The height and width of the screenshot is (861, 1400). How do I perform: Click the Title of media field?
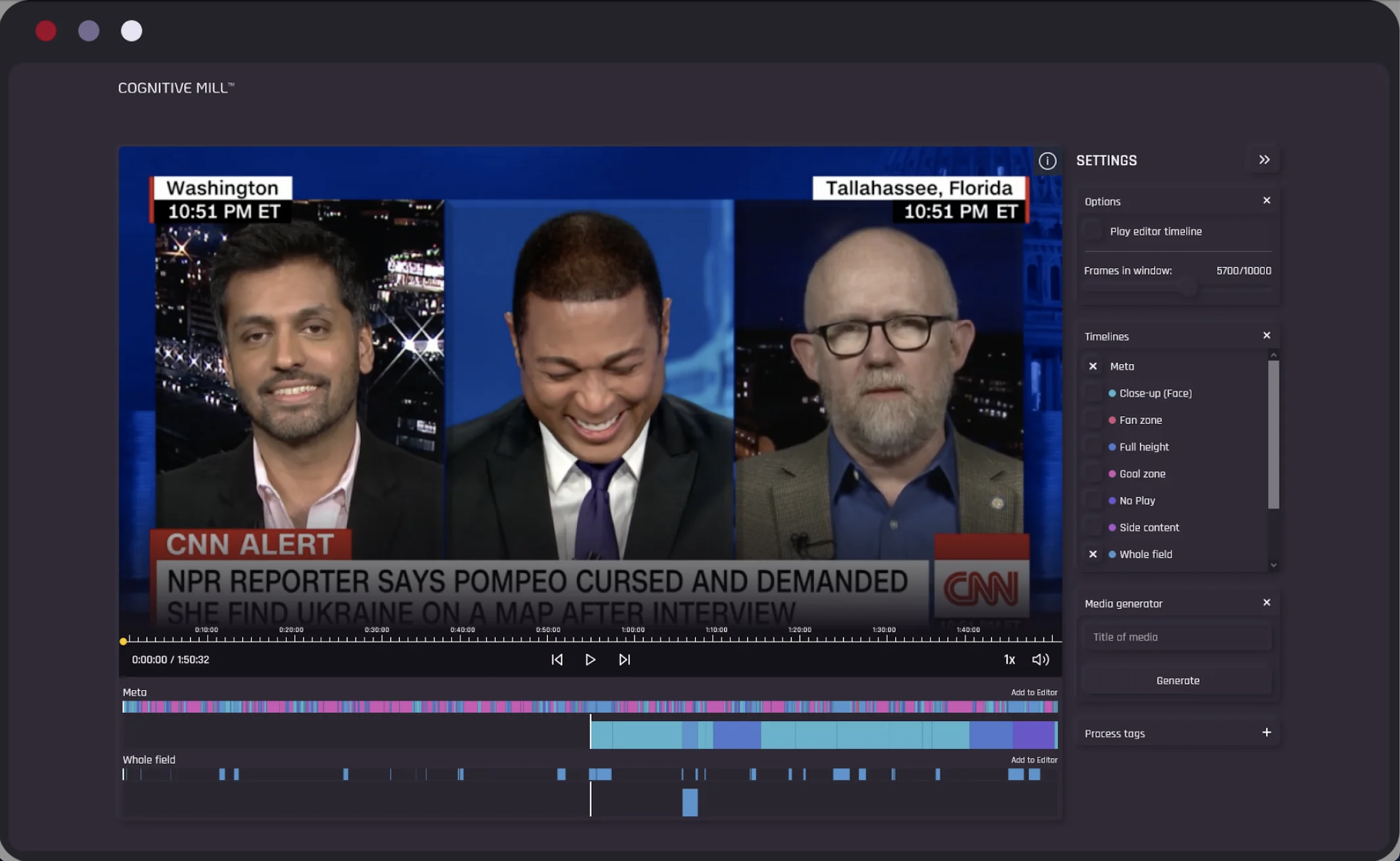coord(1177,637)
